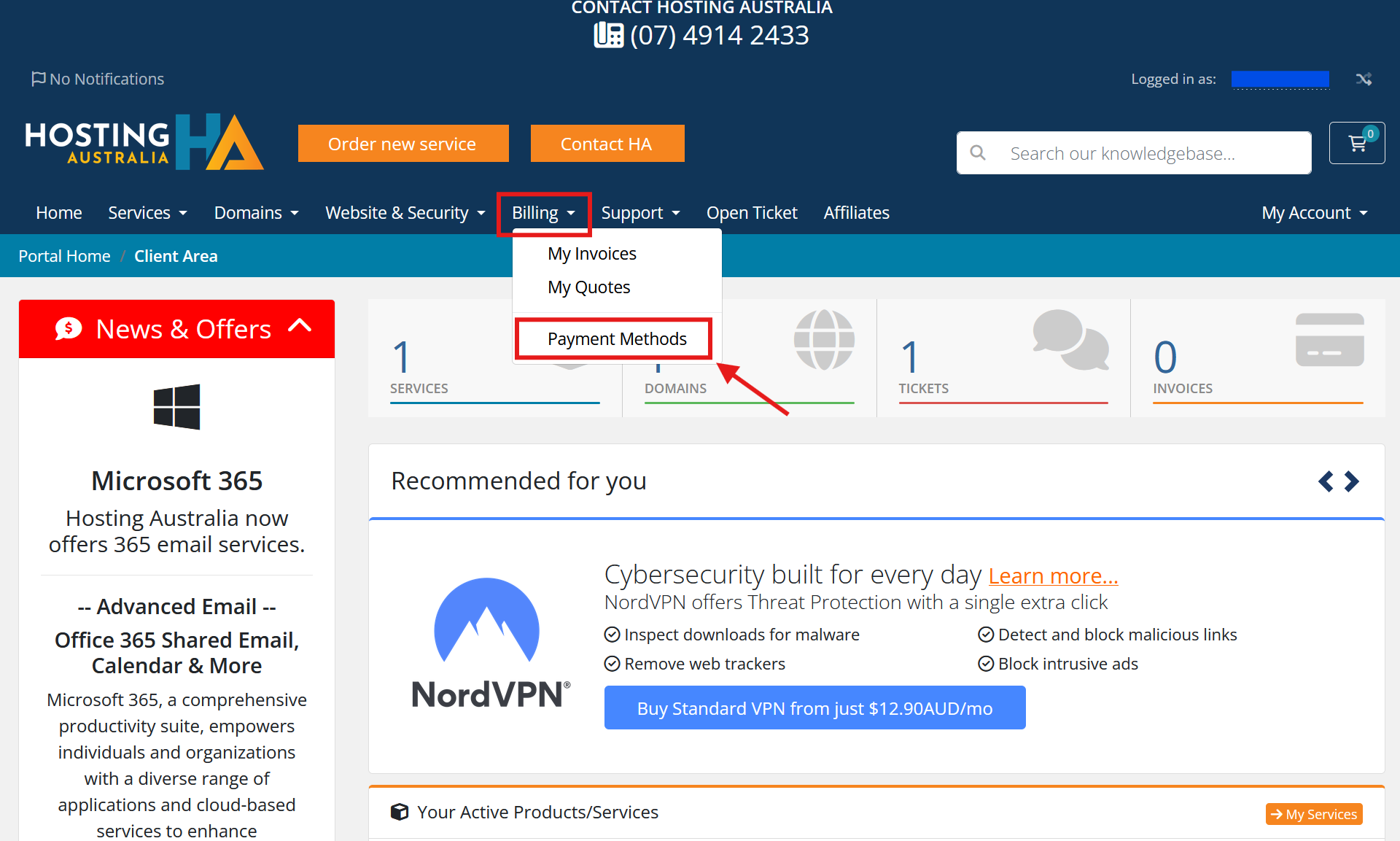The height and width of the screenshot is (841, 1400).
Task: Click the chat bubbles icon in Tickets tile
Action: pyautogui.click(x=1071, y=340)
